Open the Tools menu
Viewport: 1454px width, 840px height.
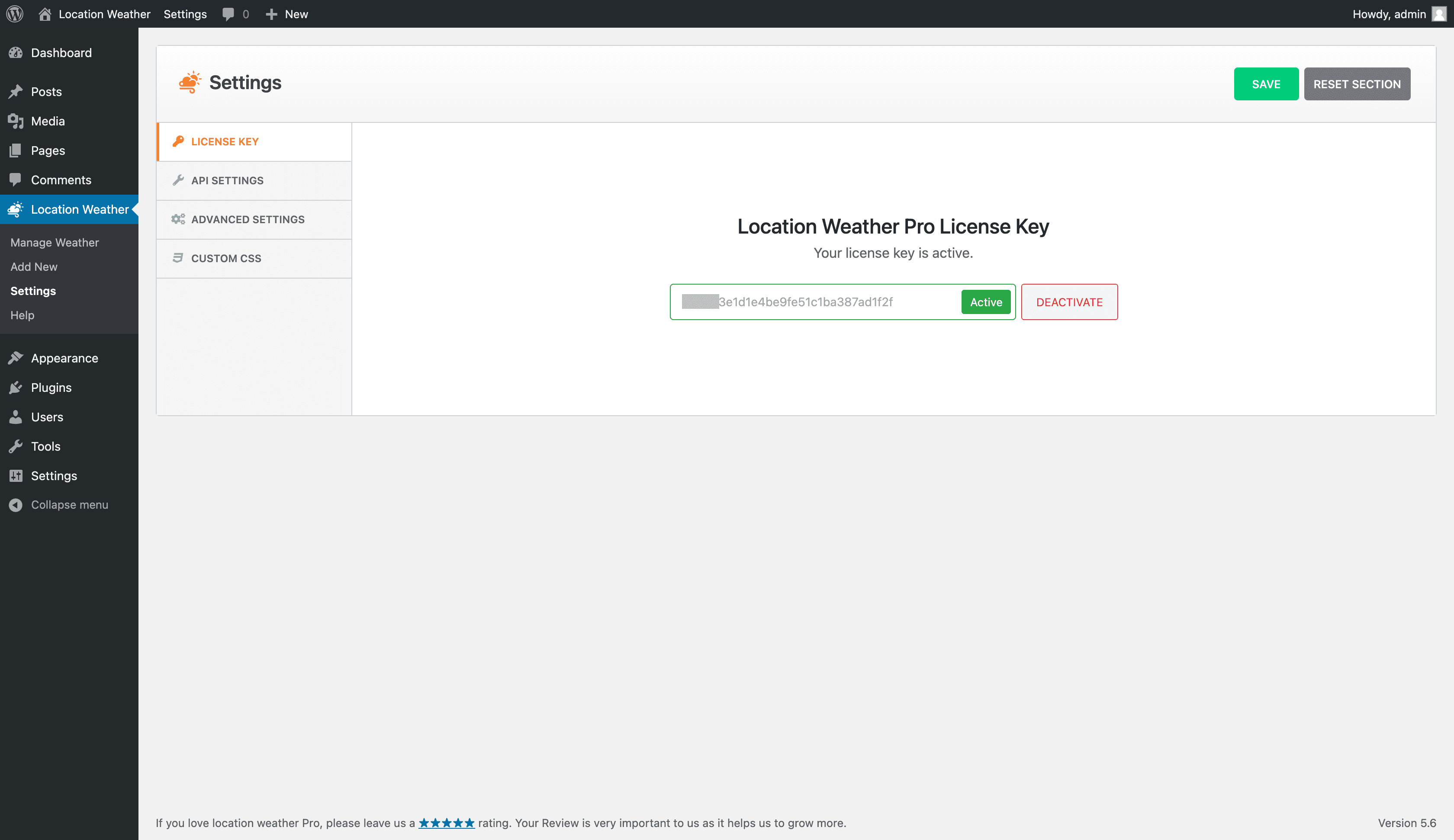45,446
